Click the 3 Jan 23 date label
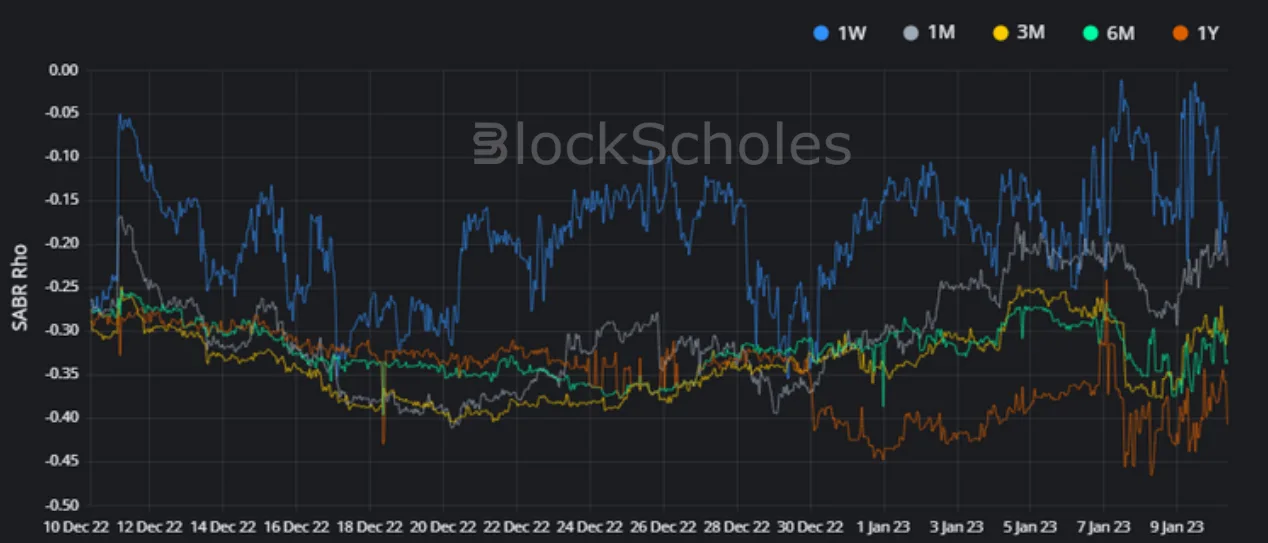The height and width of the screenshot is (543, 1268). tap(956, 526)
